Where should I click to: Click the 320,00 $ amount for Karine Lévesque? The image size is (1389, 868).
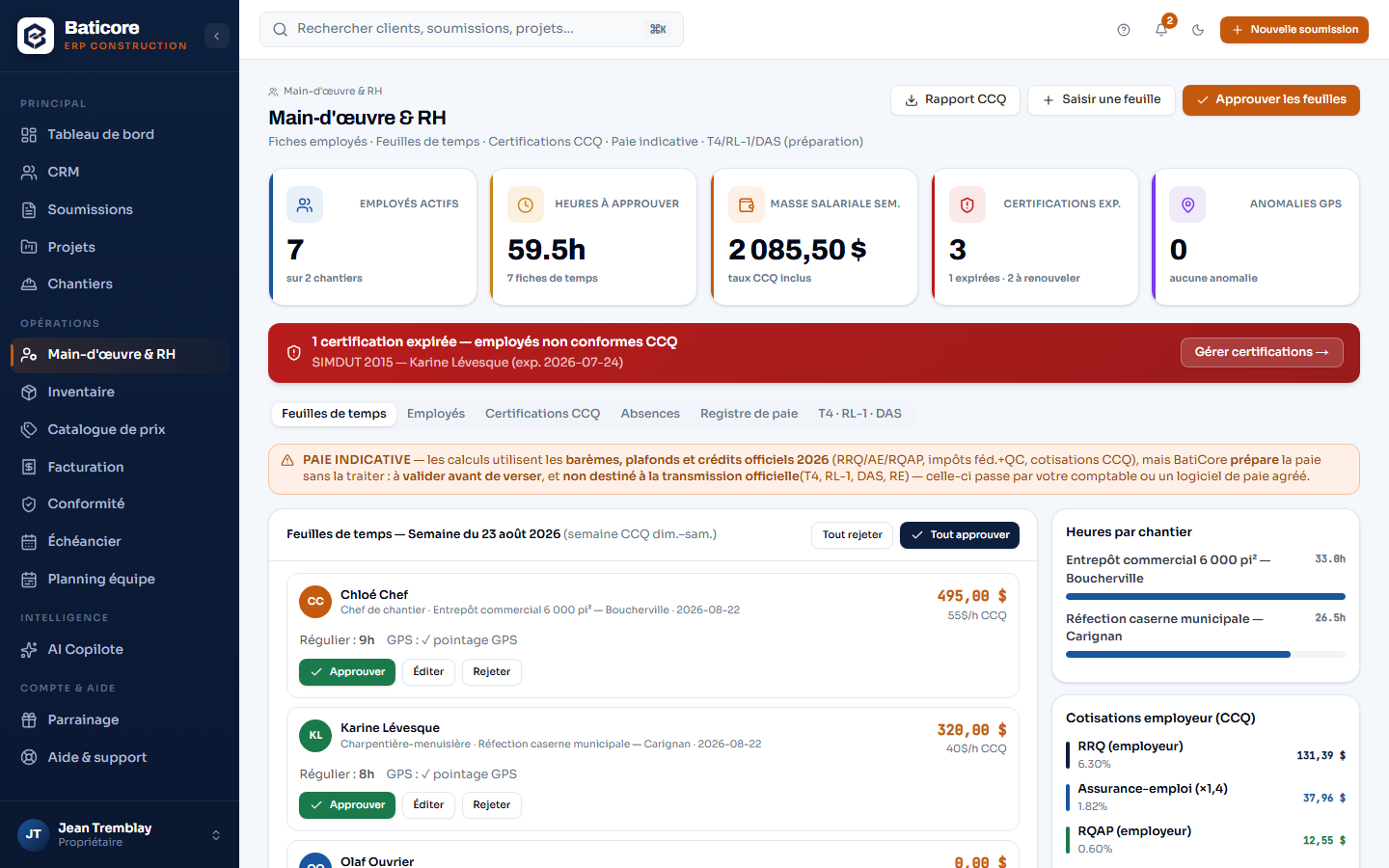[972, 730]
